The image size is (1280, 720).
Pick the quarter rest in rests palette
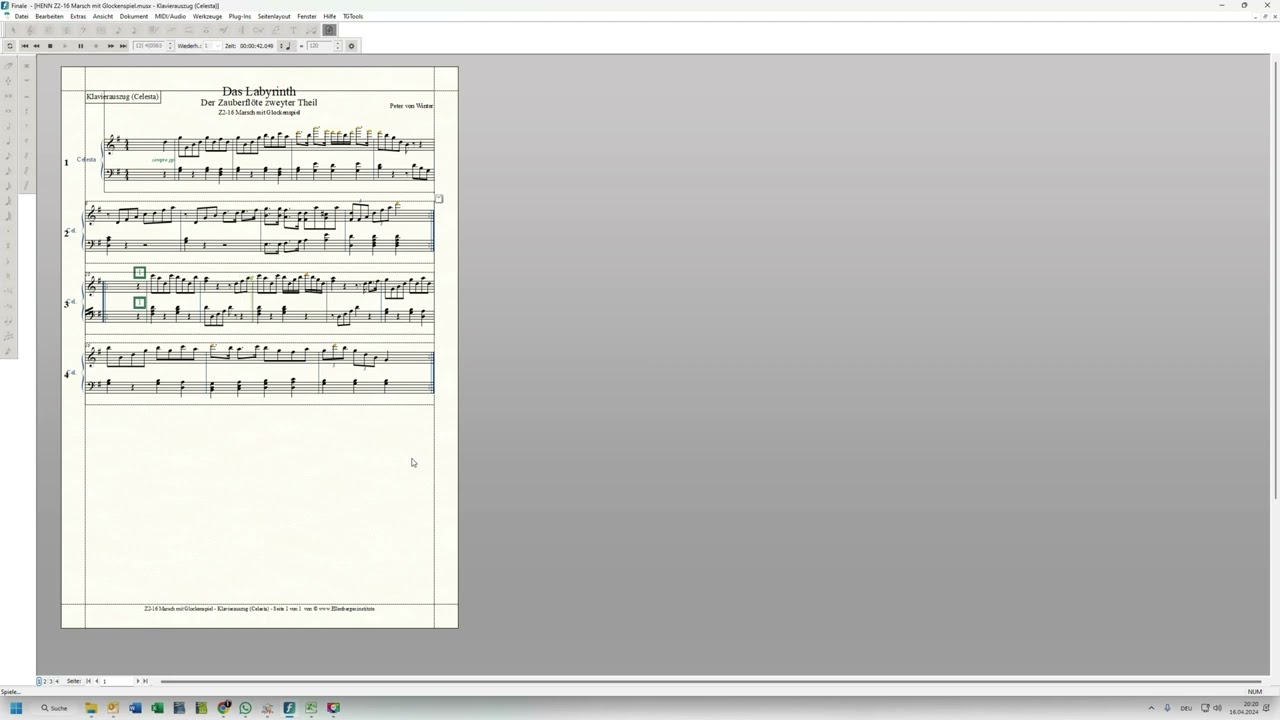tap(27, 110)
